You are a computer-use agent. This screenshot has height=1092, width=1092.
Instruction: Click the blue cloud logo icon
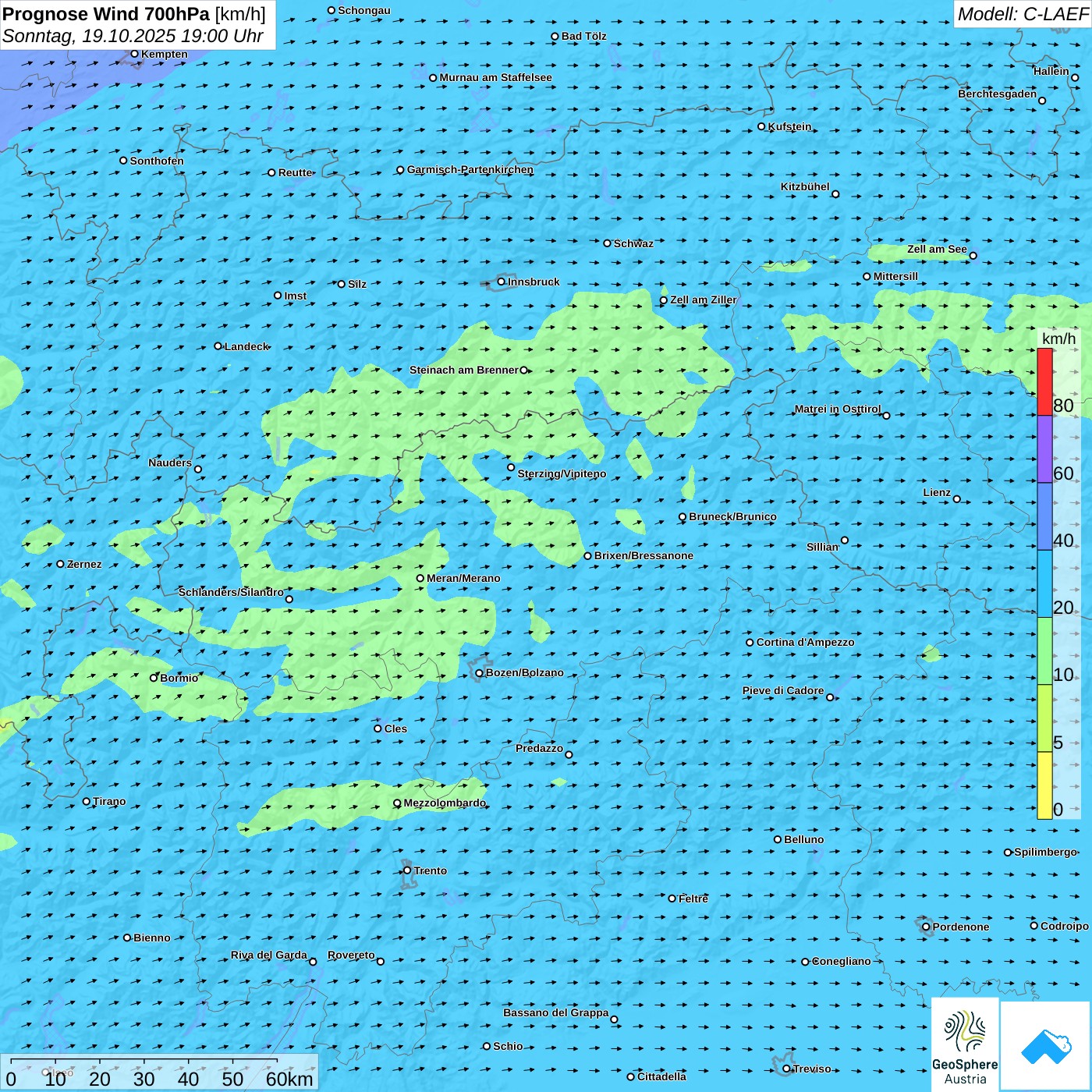1046,1045
